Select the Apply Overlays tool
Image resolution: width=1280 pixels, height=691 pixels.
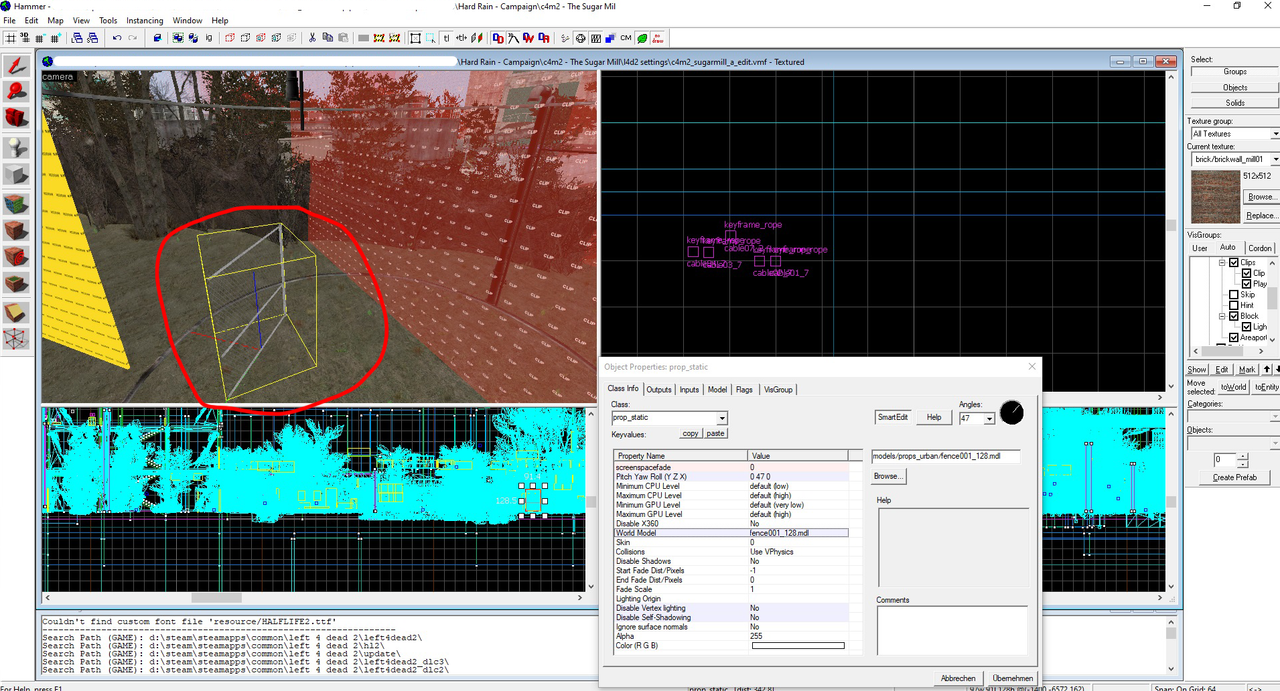[16, 283]
